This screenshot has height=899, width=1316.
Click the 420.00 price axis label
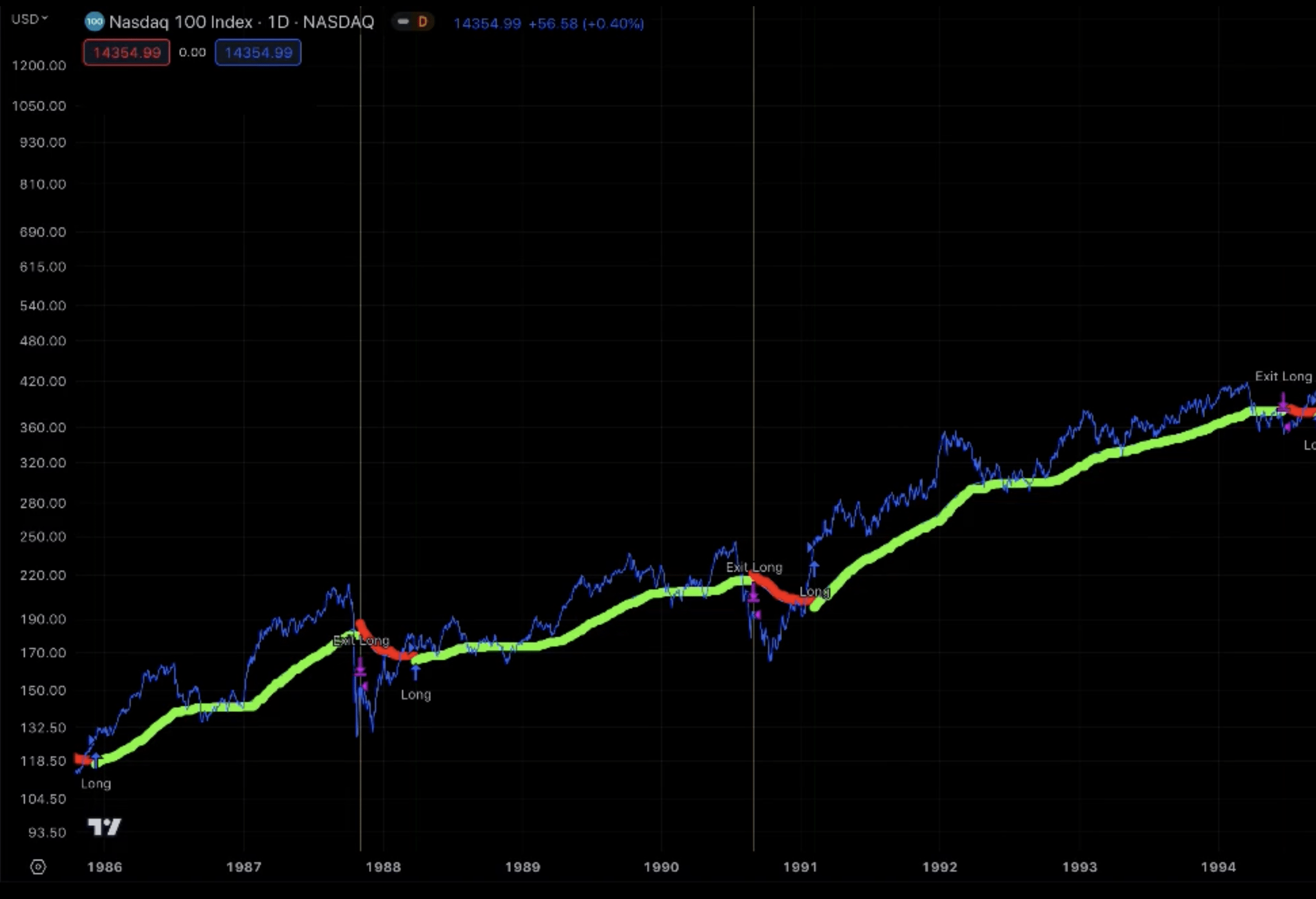pyautogui.click(x=43, y=381)
